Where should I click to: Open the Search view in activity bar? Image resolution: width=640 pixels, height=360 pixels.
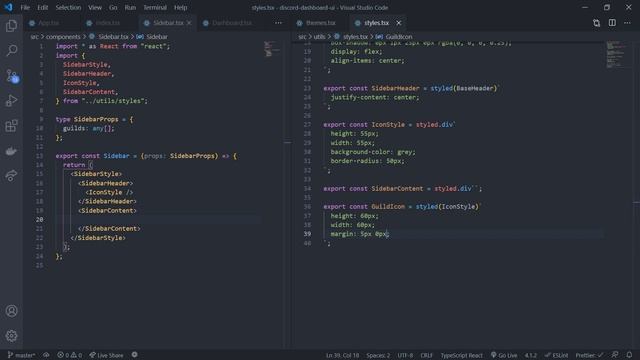pos(11,51)
